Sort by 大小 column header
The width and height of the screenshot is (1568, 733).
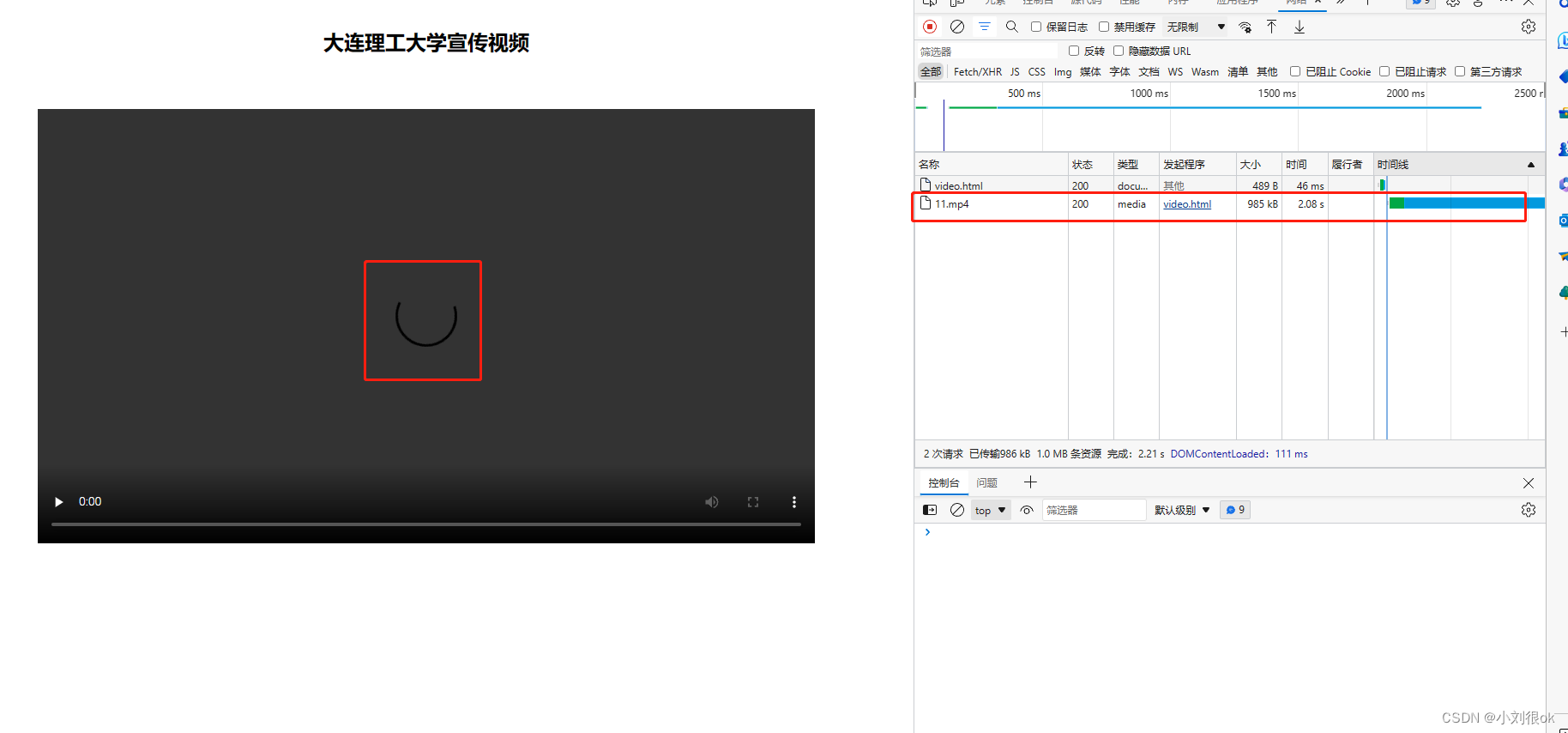click(1259, 165)
